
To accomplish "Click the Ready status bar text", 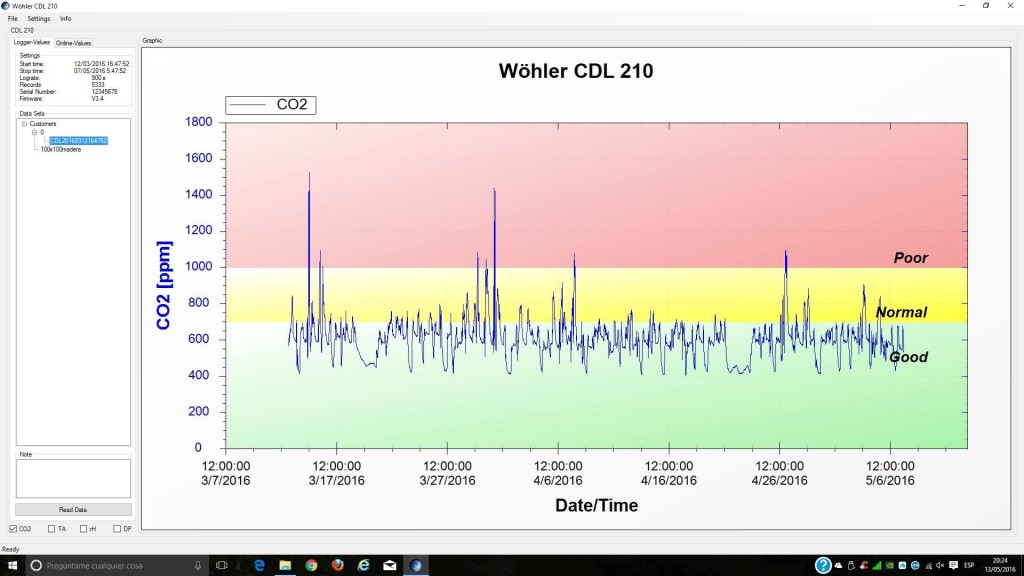I will point(10,549).
